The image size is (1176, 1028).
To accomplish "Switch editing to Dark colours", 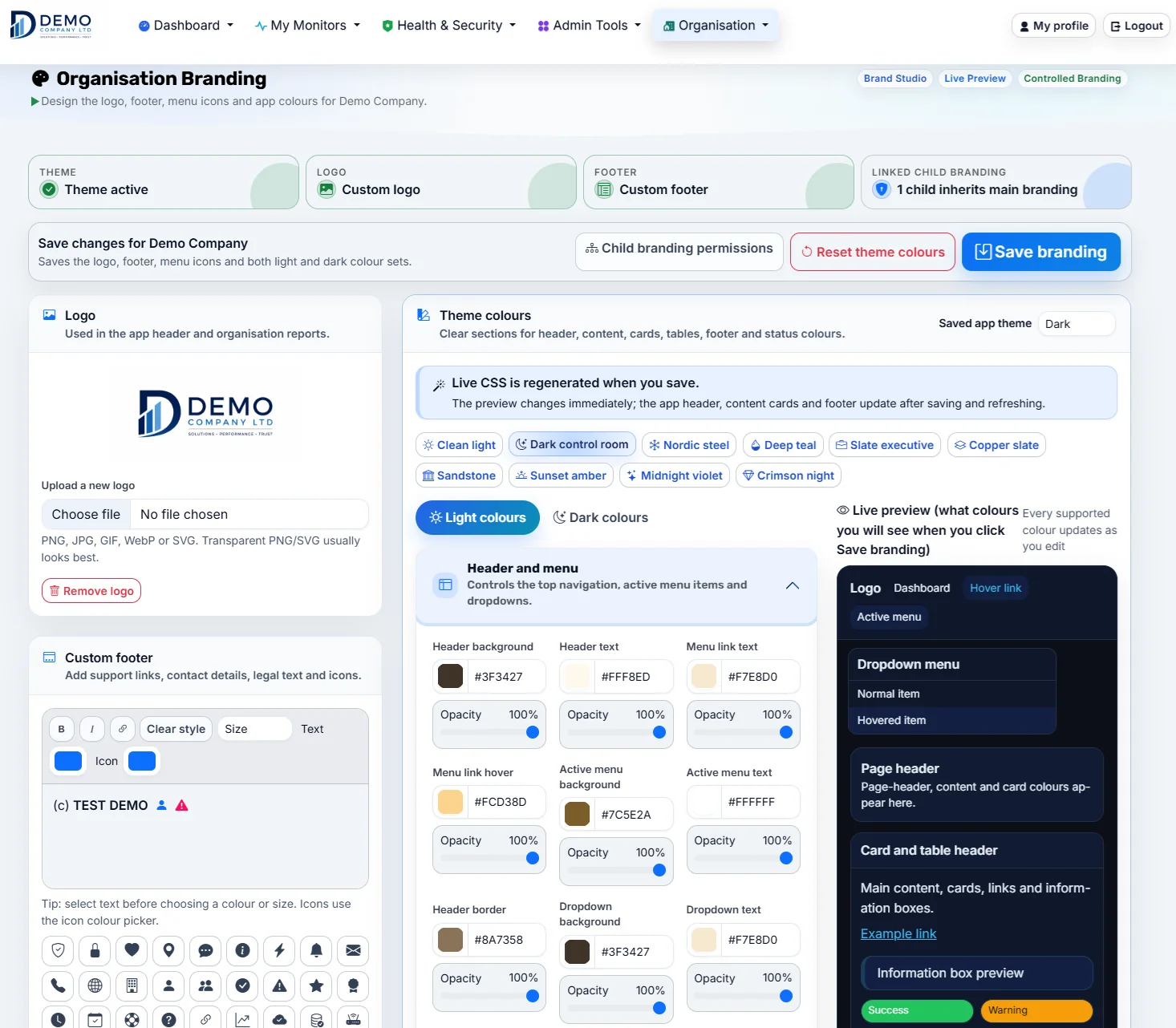I will 601,518.
